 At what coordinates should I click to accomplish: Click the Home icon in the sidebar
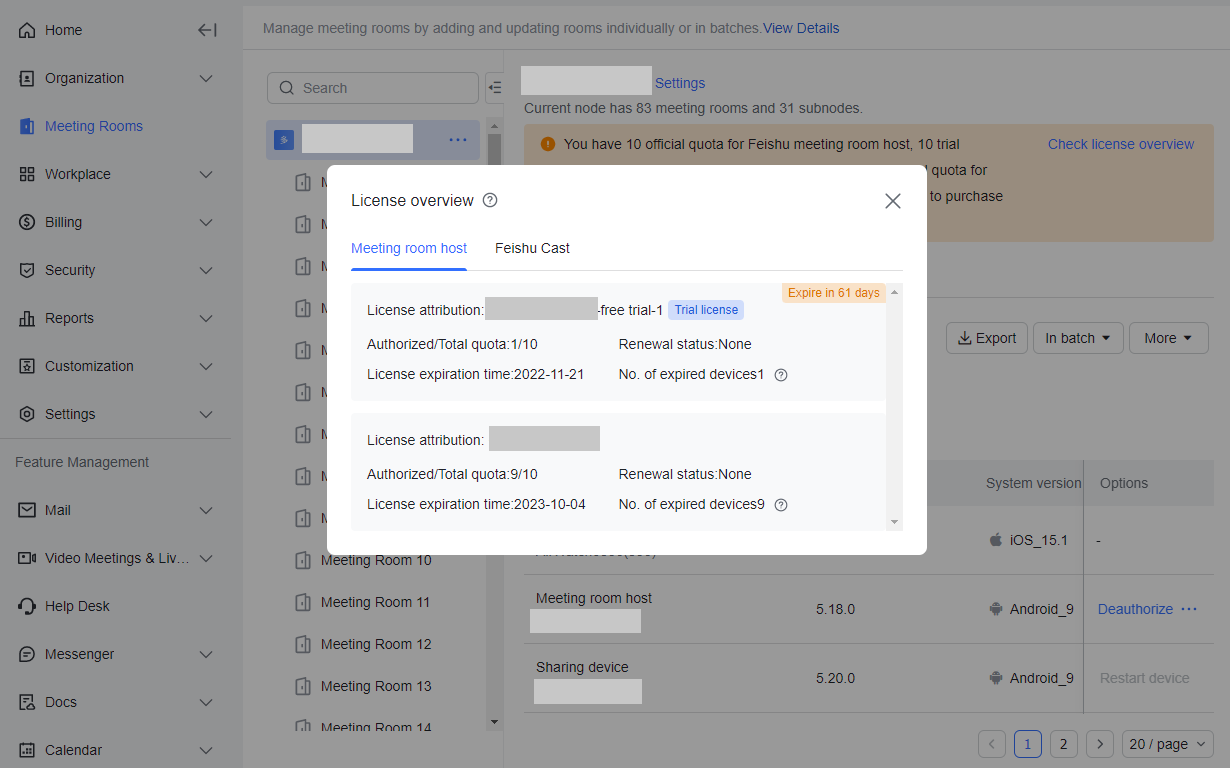point(27,30)
